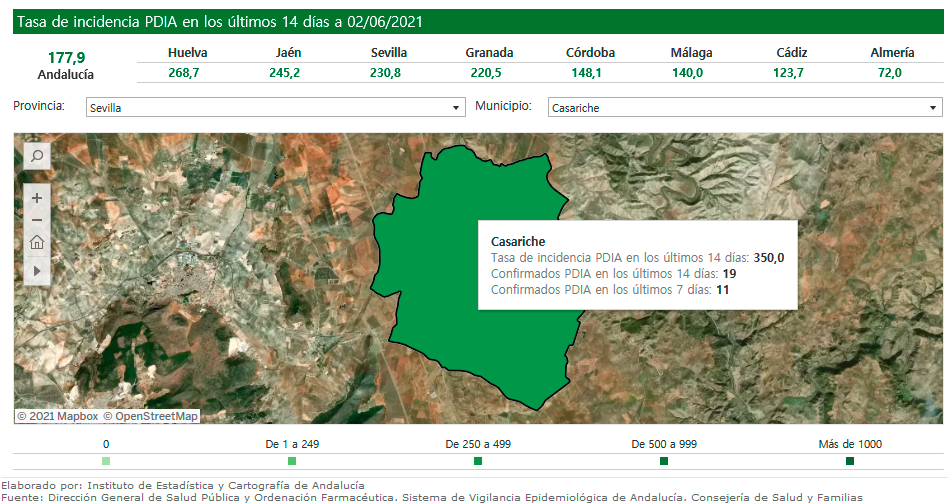
Task: Reset map to home view
Action: coord(37,242)
